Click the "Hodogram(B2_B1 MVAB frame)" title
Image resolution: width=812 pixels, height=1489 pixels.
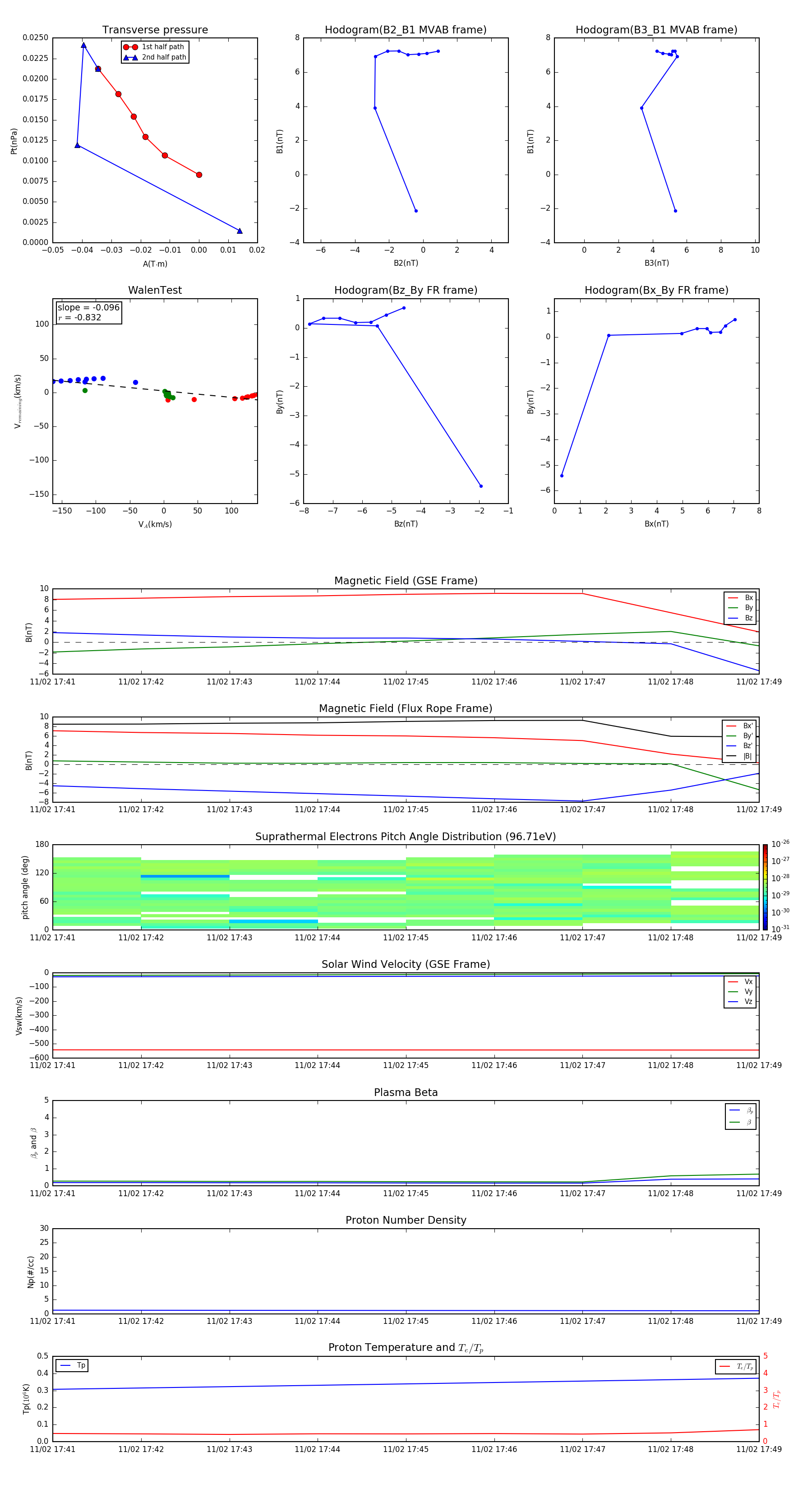[x=406, y=30]
